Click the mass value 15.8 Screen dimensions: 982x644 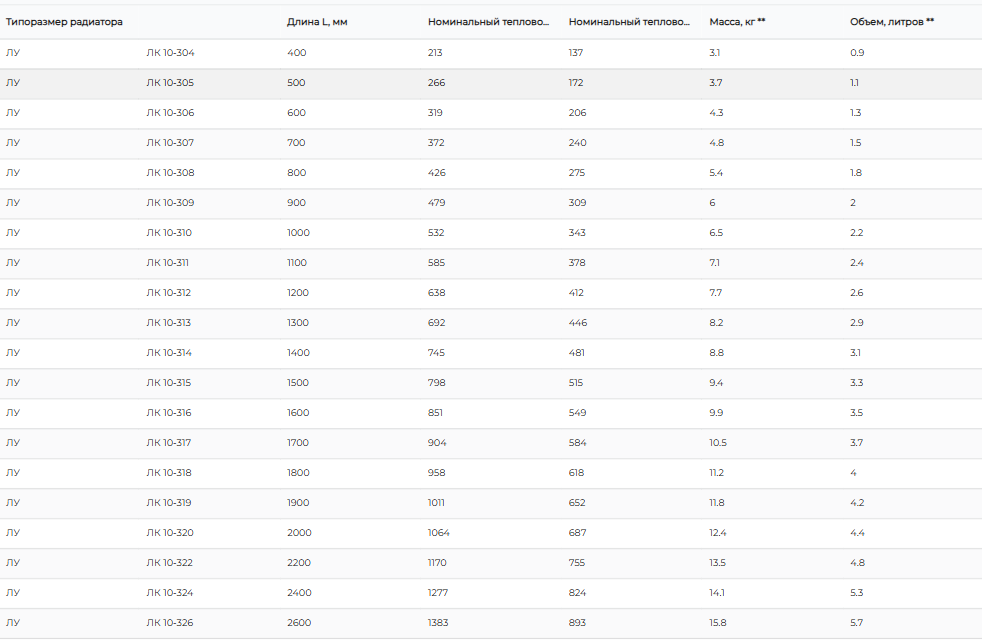point(718,623)
